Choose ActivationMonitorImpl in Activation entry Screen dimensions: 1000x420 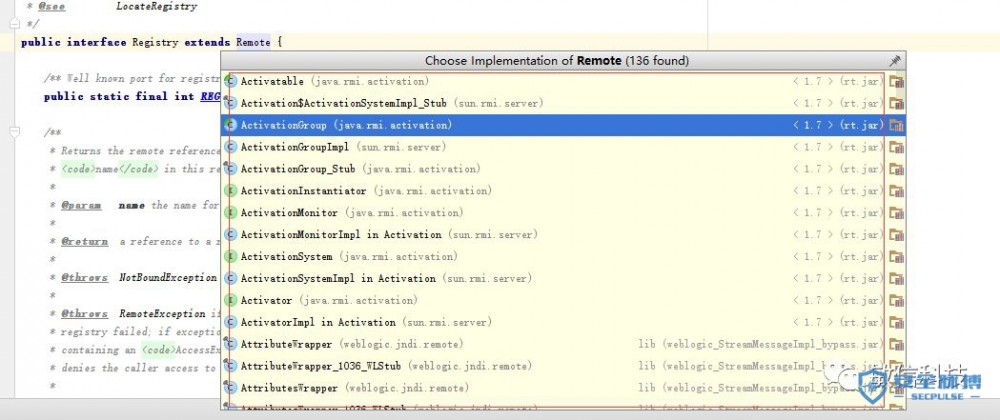click(563, 235)
